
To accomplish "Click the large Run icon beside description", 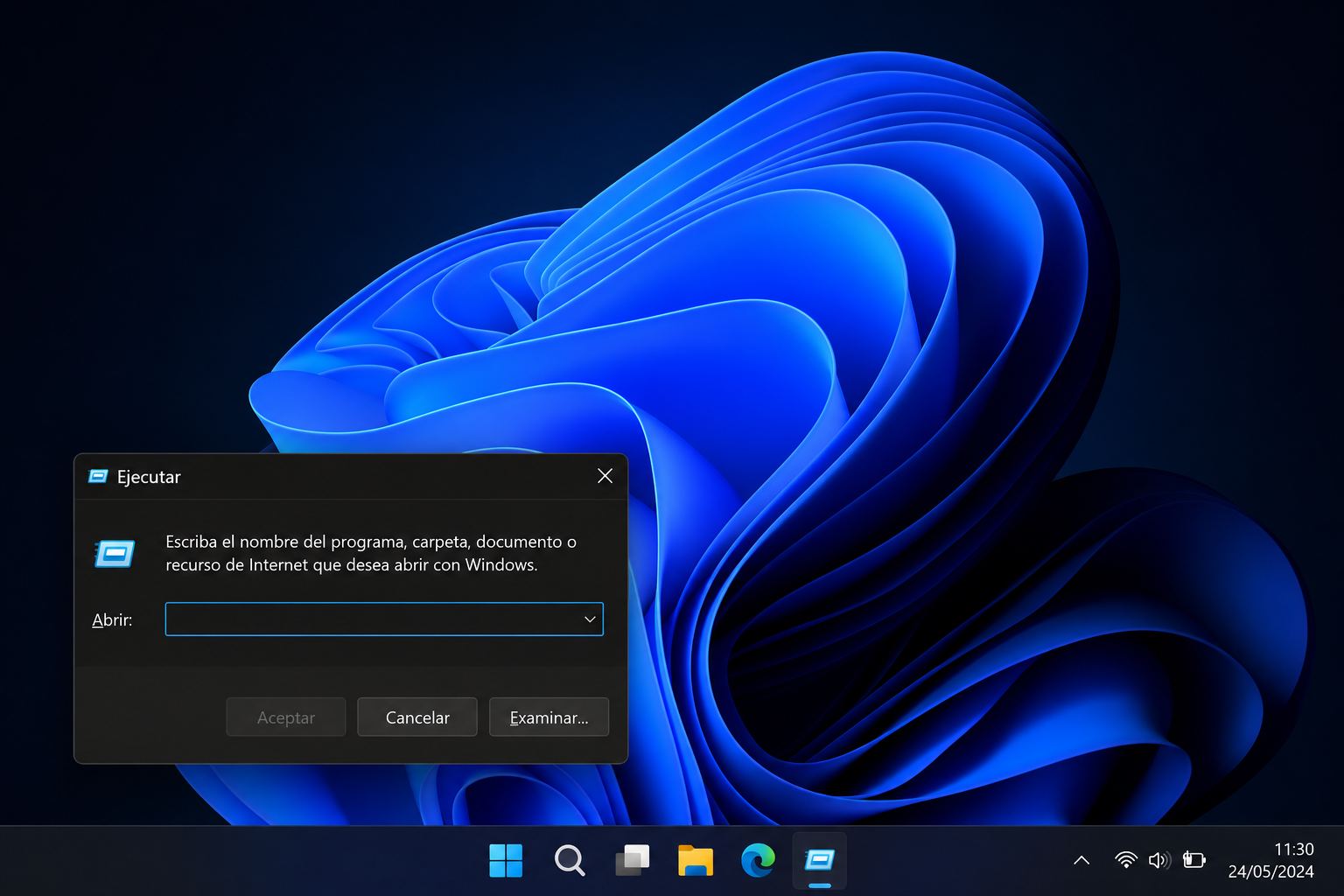I will (x=115, y=554).
